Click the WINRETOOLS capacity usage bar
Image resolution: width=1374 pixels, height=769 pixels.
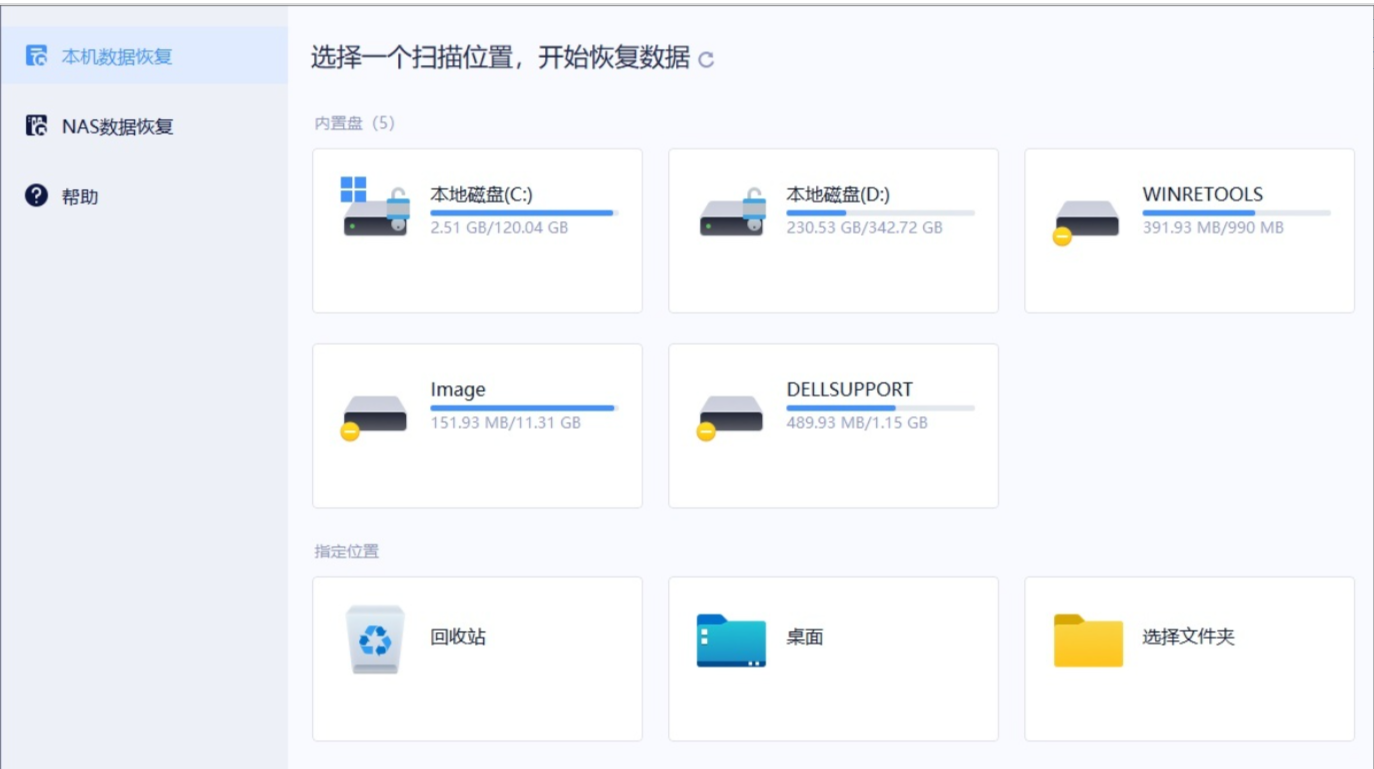point(1236,213)
